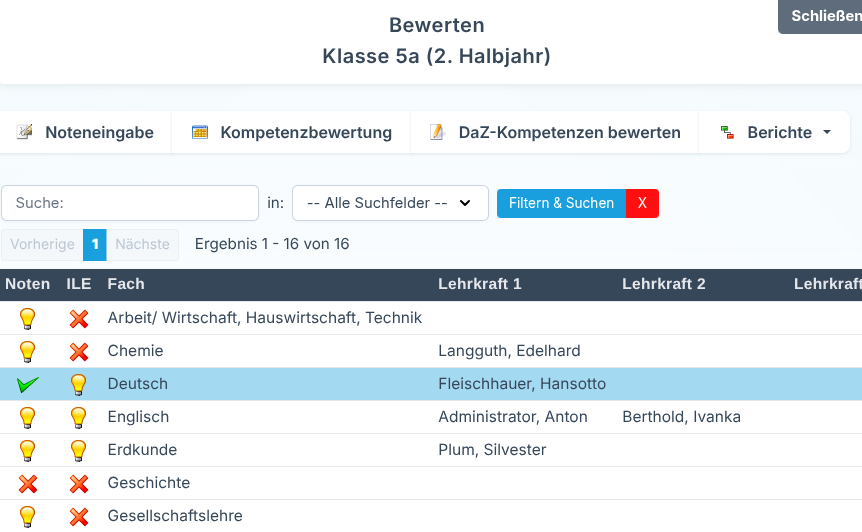
Task: Click the Noten red cross for Geschichte
Action: click(27, 483)
